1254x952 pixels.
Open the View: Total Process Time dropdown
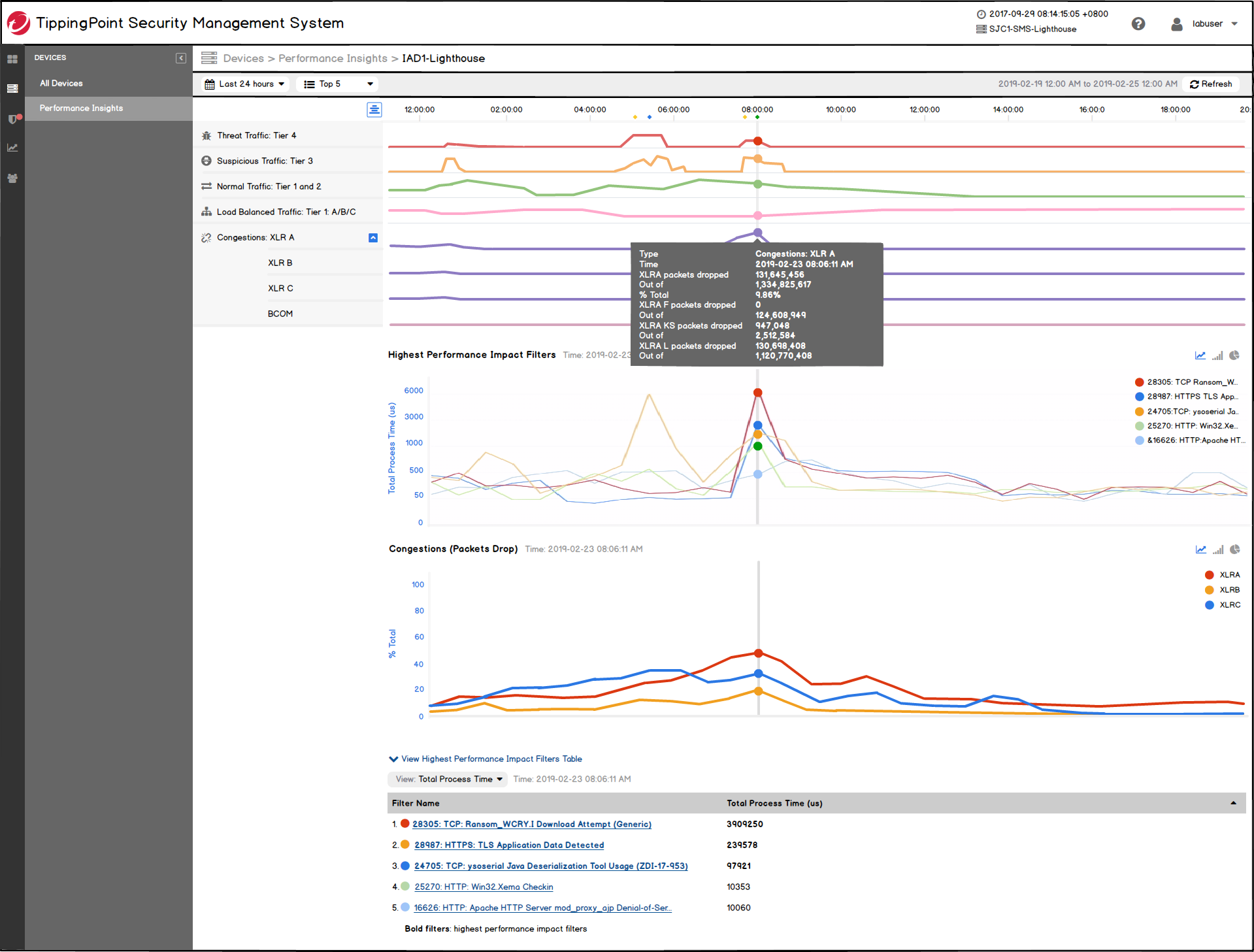point(448,780)
